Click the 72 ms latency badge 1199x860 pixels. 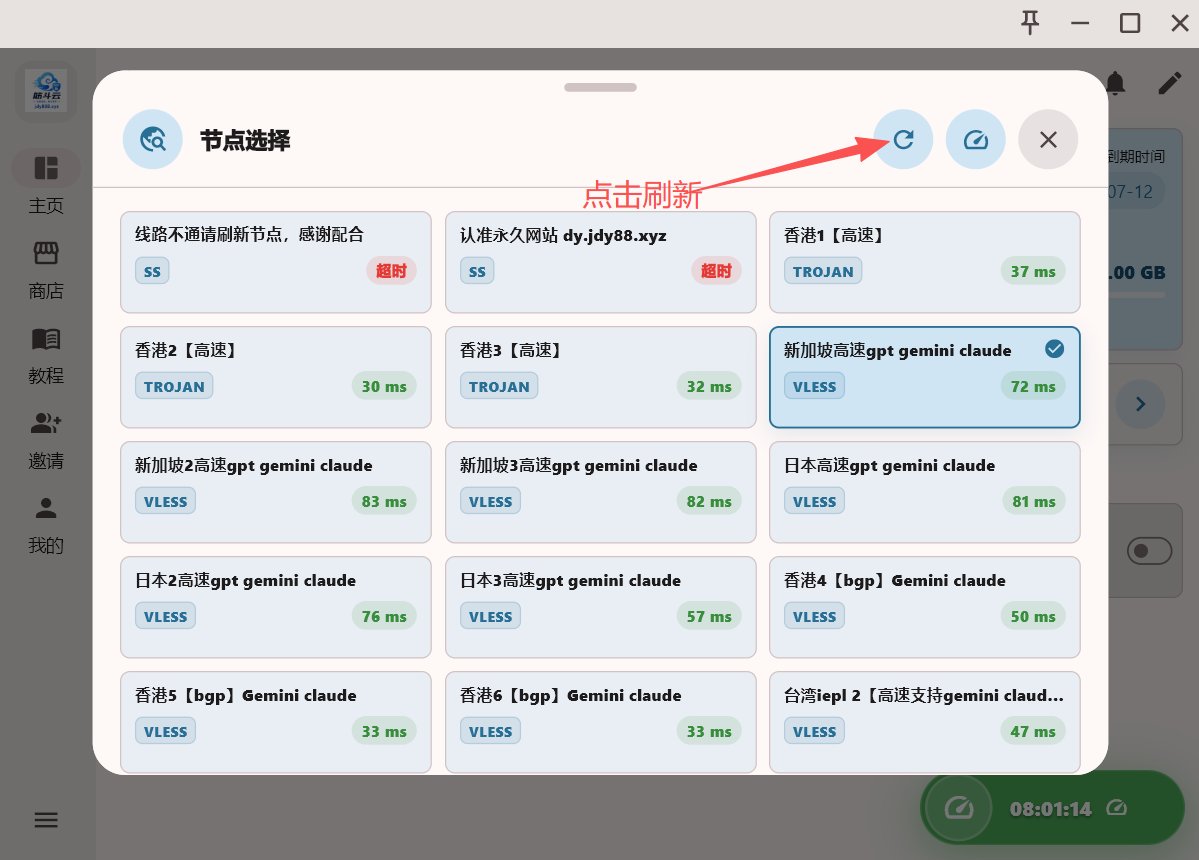pyautogui.click(x=1032, y=386)
